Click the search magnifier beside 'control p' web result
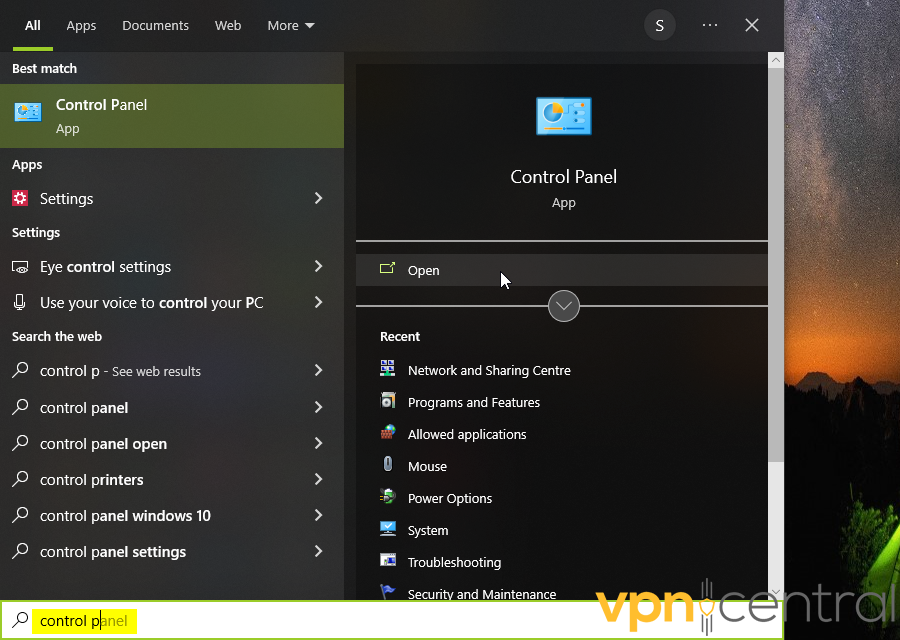 tap(20, 370)
